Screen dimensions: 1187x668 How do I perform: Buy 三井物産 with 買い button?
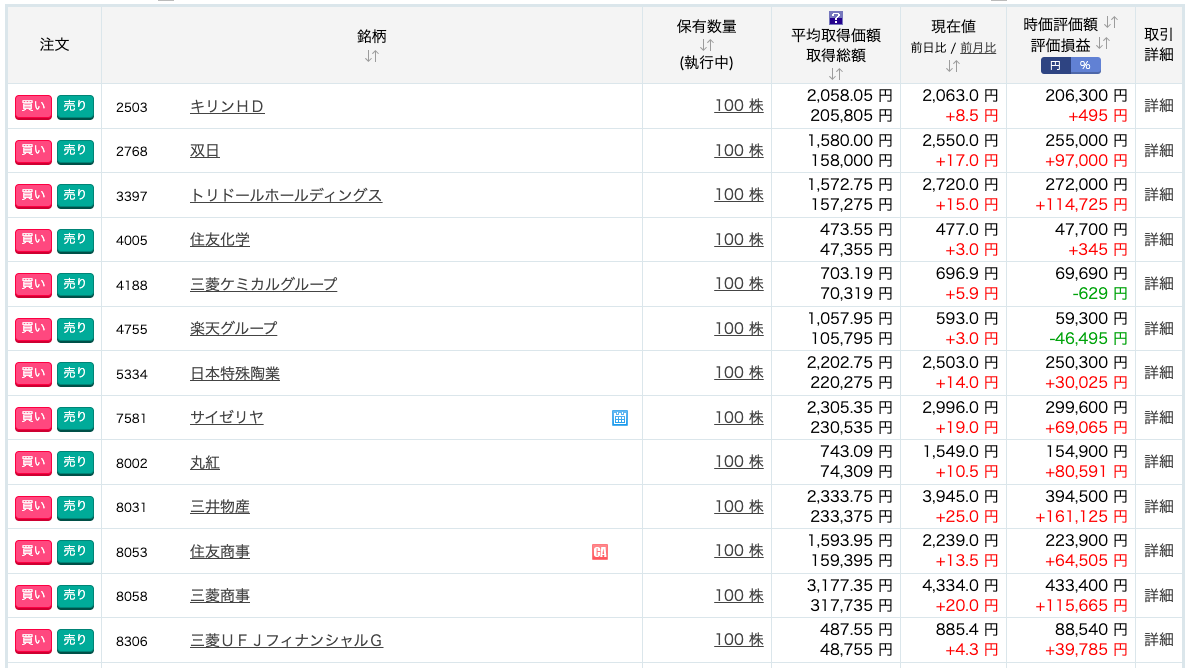pyautogui.click(x=33, y=507)
